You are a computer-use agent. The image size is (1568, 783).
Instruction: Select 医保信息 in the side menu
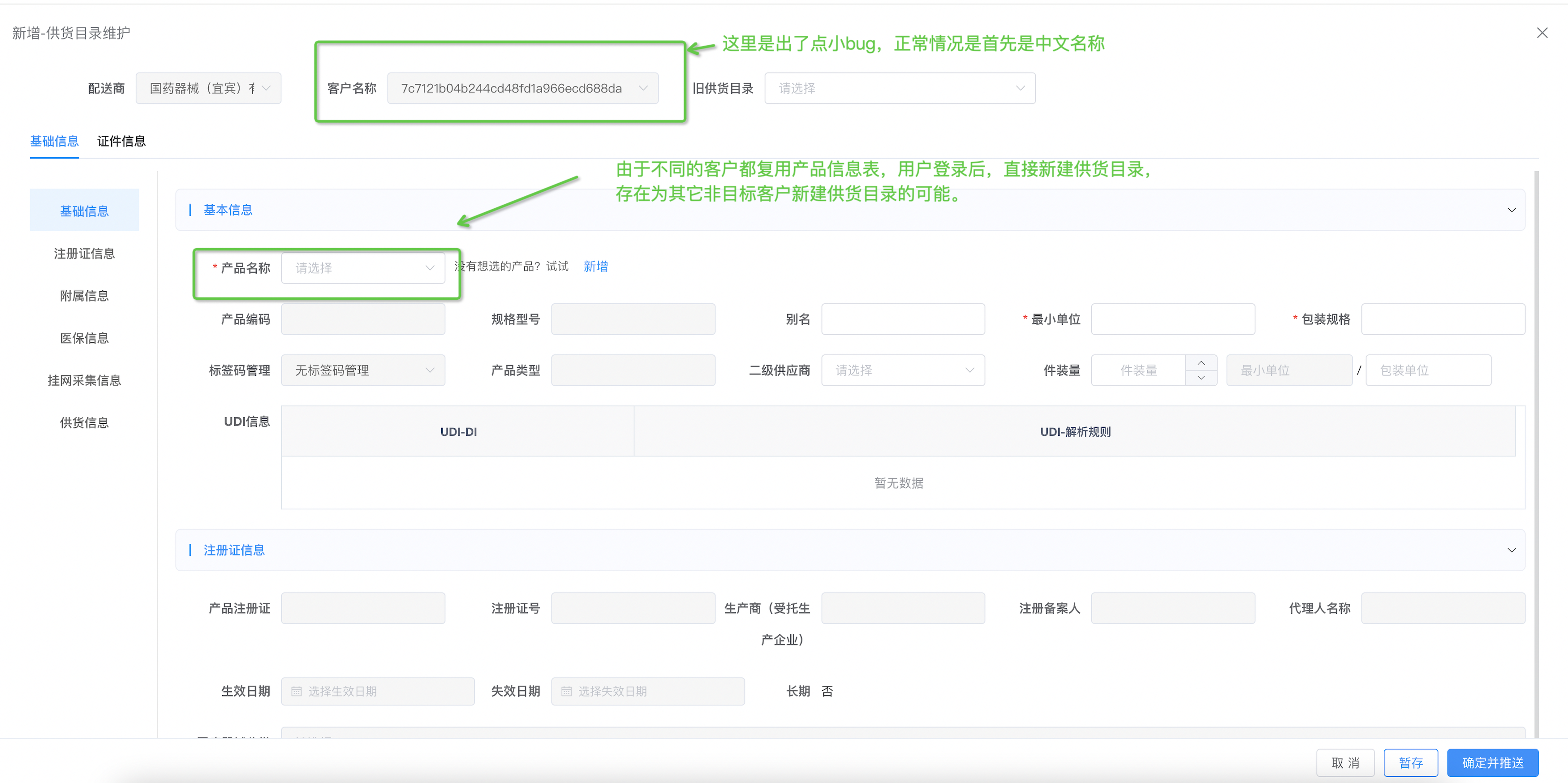[84, 338]
